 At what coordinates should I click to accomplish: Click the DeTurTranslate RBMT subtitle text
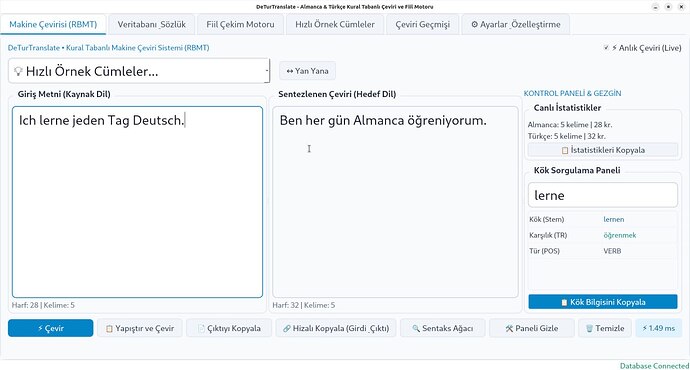pos(108,48)
